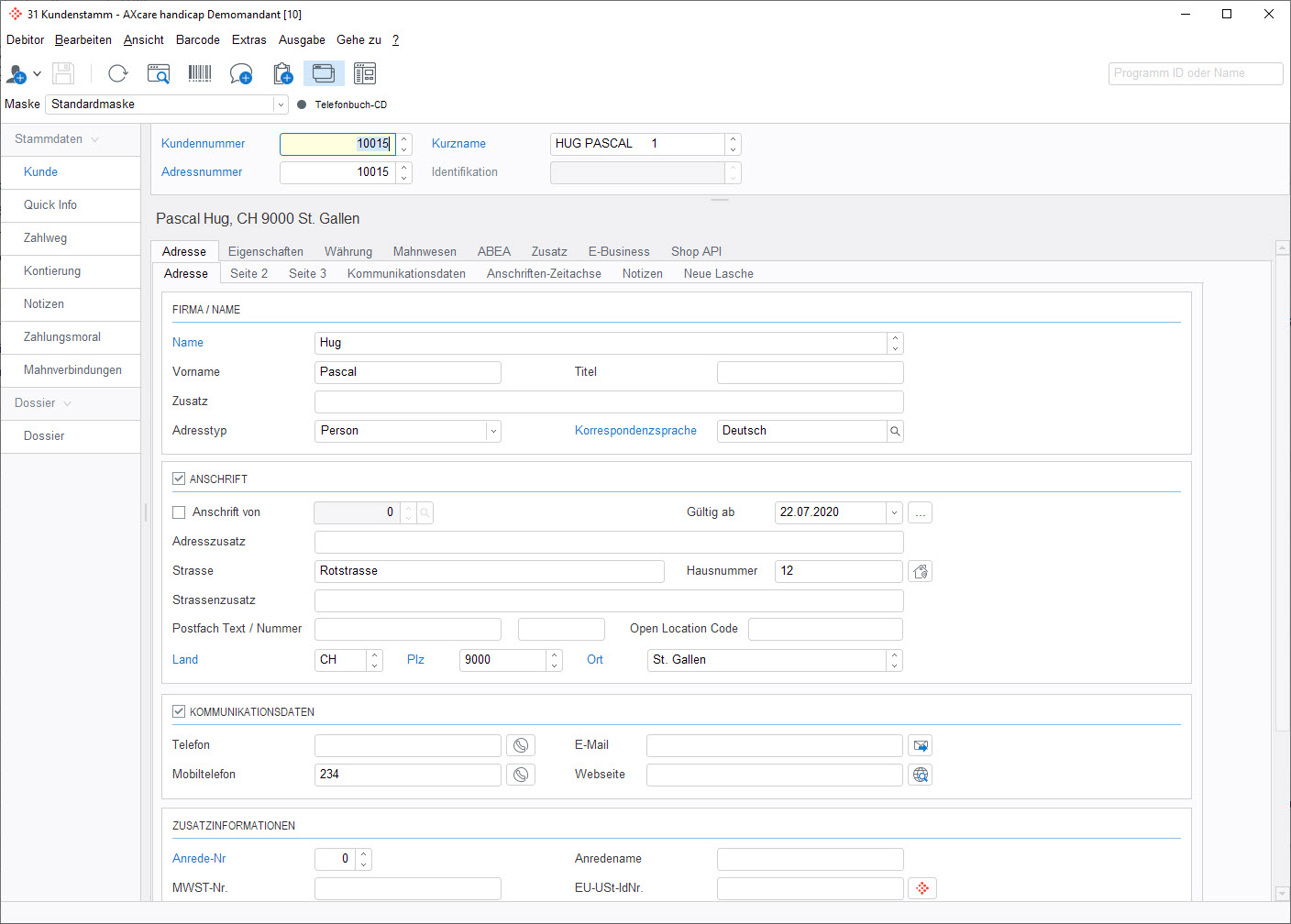Viewport: 1291px width, 924px height.
Task: Click the clipboard with plus icon
Action: (x=283, y=73)
